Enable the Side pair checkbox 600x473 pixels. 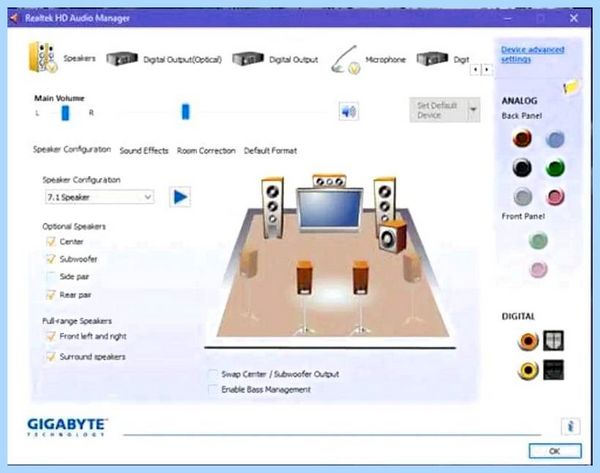(51, 276)
